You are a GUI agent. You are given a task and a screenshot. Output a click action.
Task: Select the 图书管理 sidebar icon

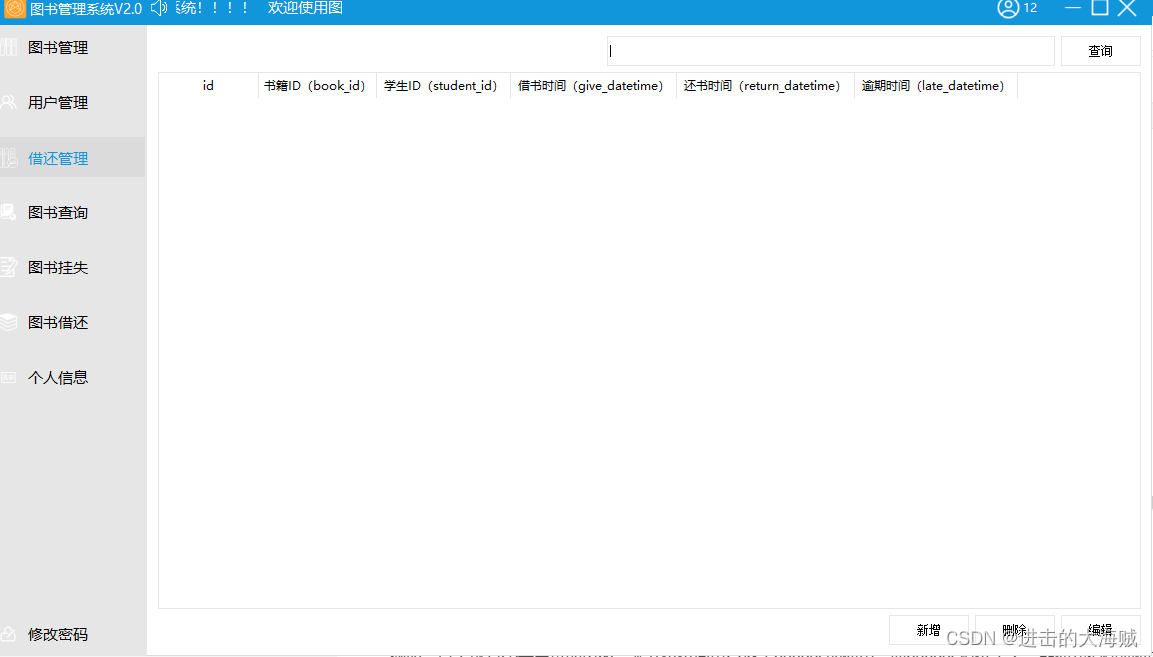pos(8,47)
